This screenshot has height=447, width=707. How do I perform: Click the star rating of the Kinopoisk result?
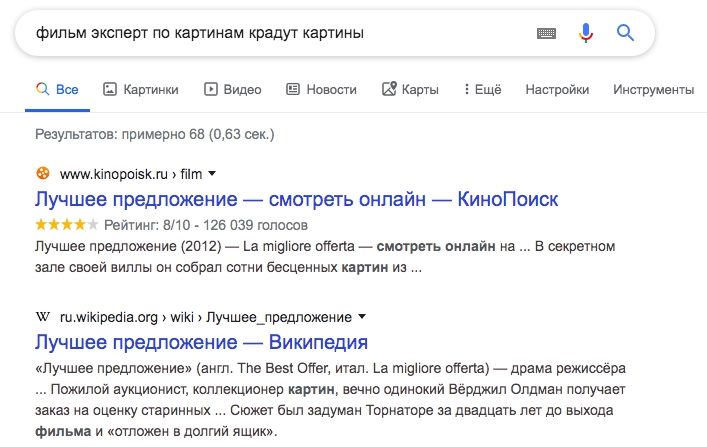click(66, 224)
